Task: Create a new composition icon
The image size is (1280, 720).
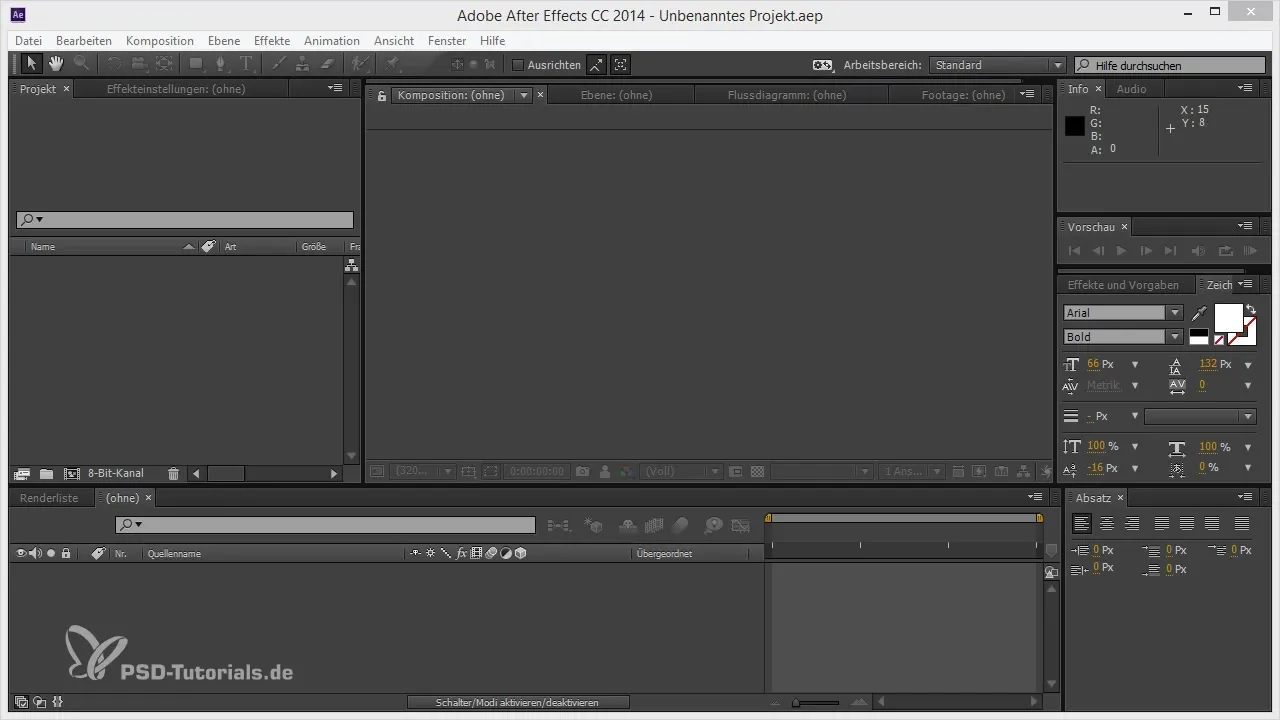Action: coord(71,473)
